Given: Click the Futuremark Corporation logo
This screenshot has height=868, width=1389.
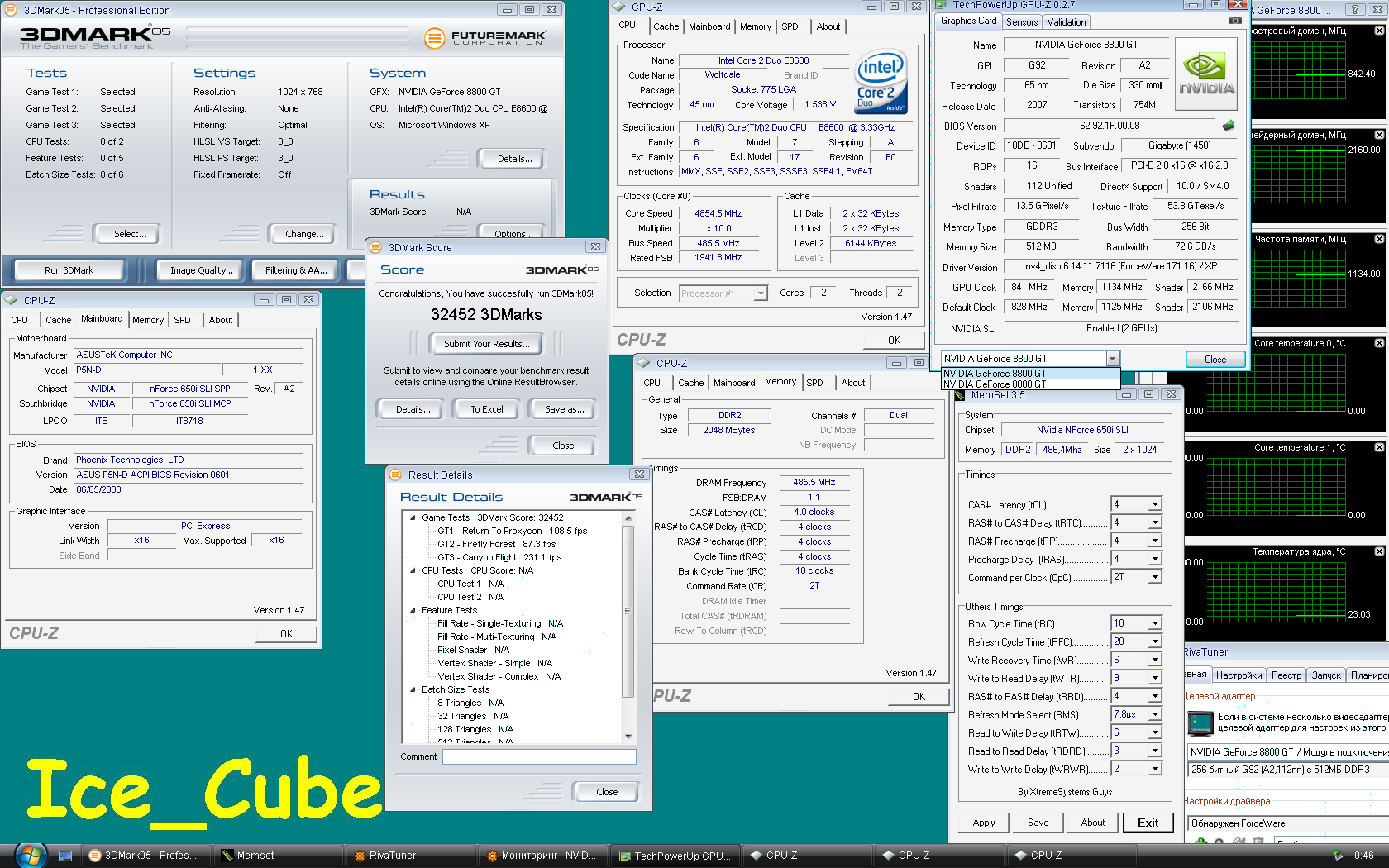Looking at the screenshot, I should pos(485,37).
